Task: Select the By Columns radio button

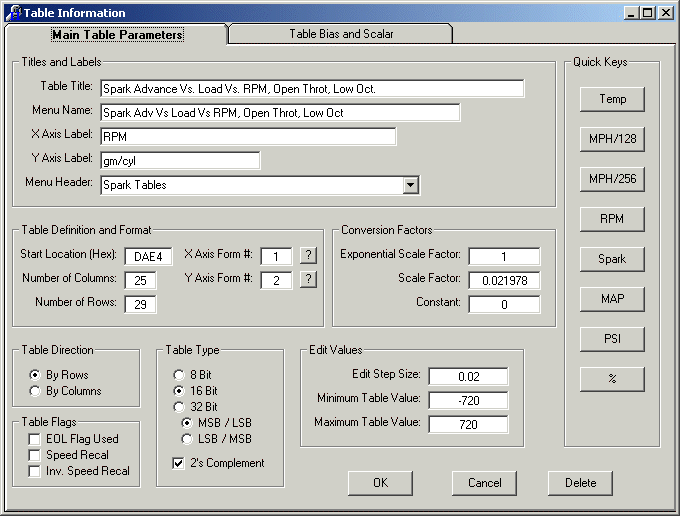Action: coord(35,391)
